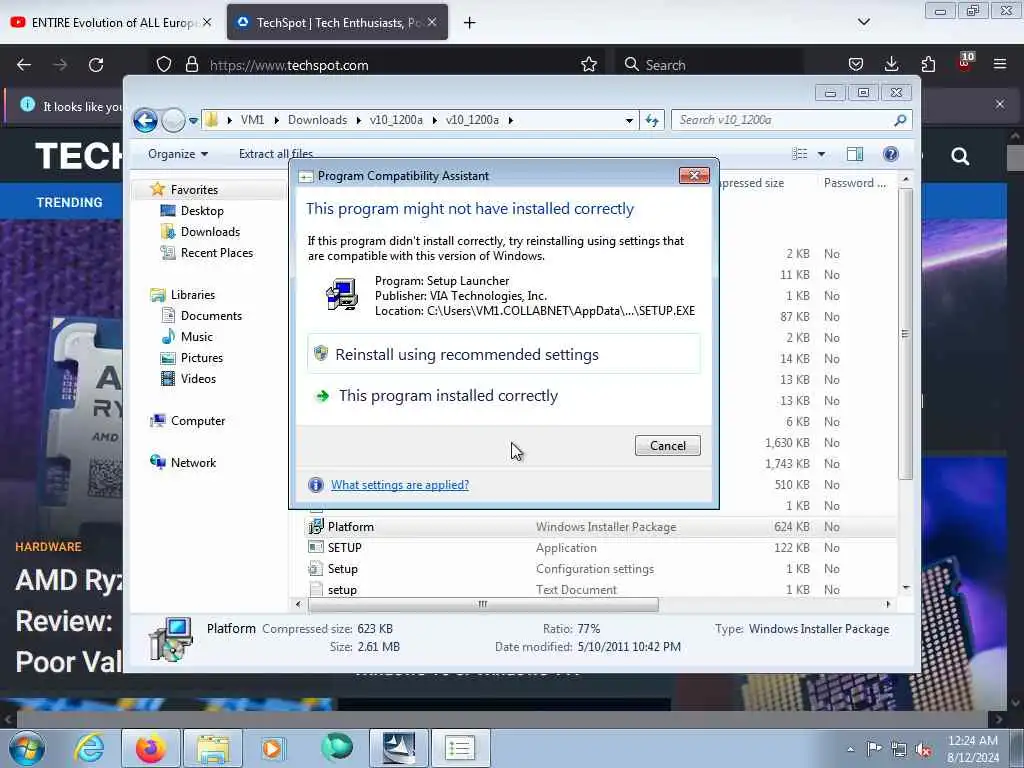
Task: Open Explorer help icon
Action: click(891, 154)
